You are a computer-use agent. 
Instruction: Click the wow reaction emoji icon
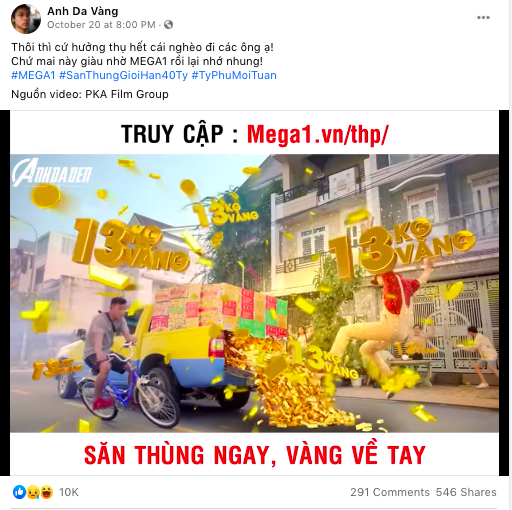(47, 492)
